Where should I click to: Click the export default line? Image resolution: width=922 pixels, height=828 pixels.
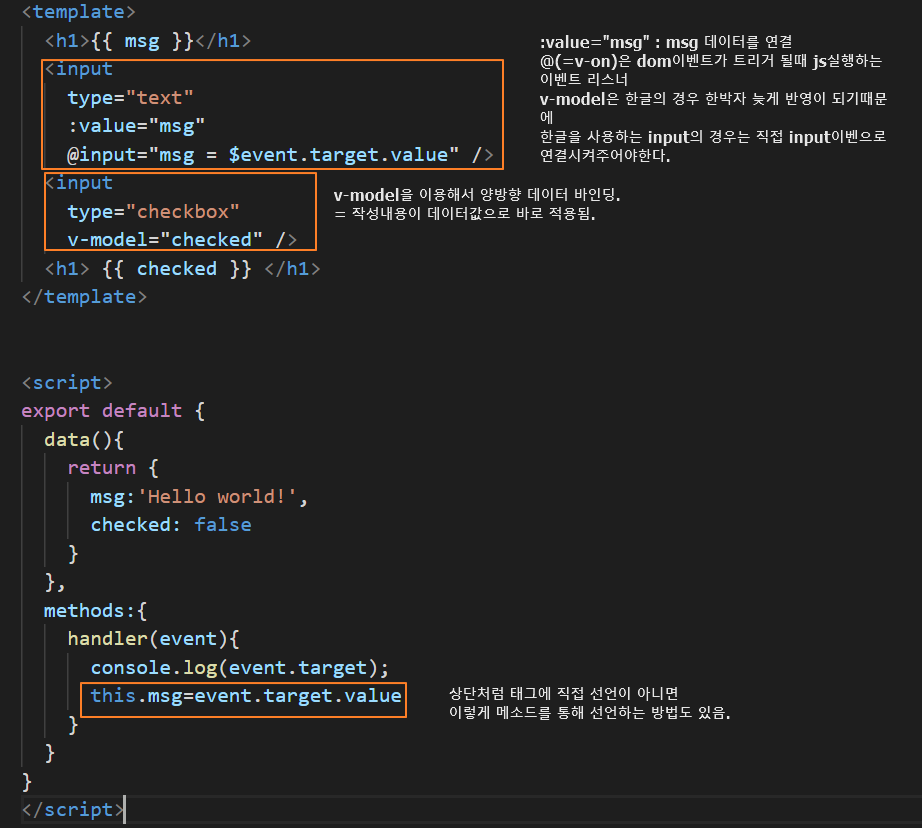click(x=113, y=411)
